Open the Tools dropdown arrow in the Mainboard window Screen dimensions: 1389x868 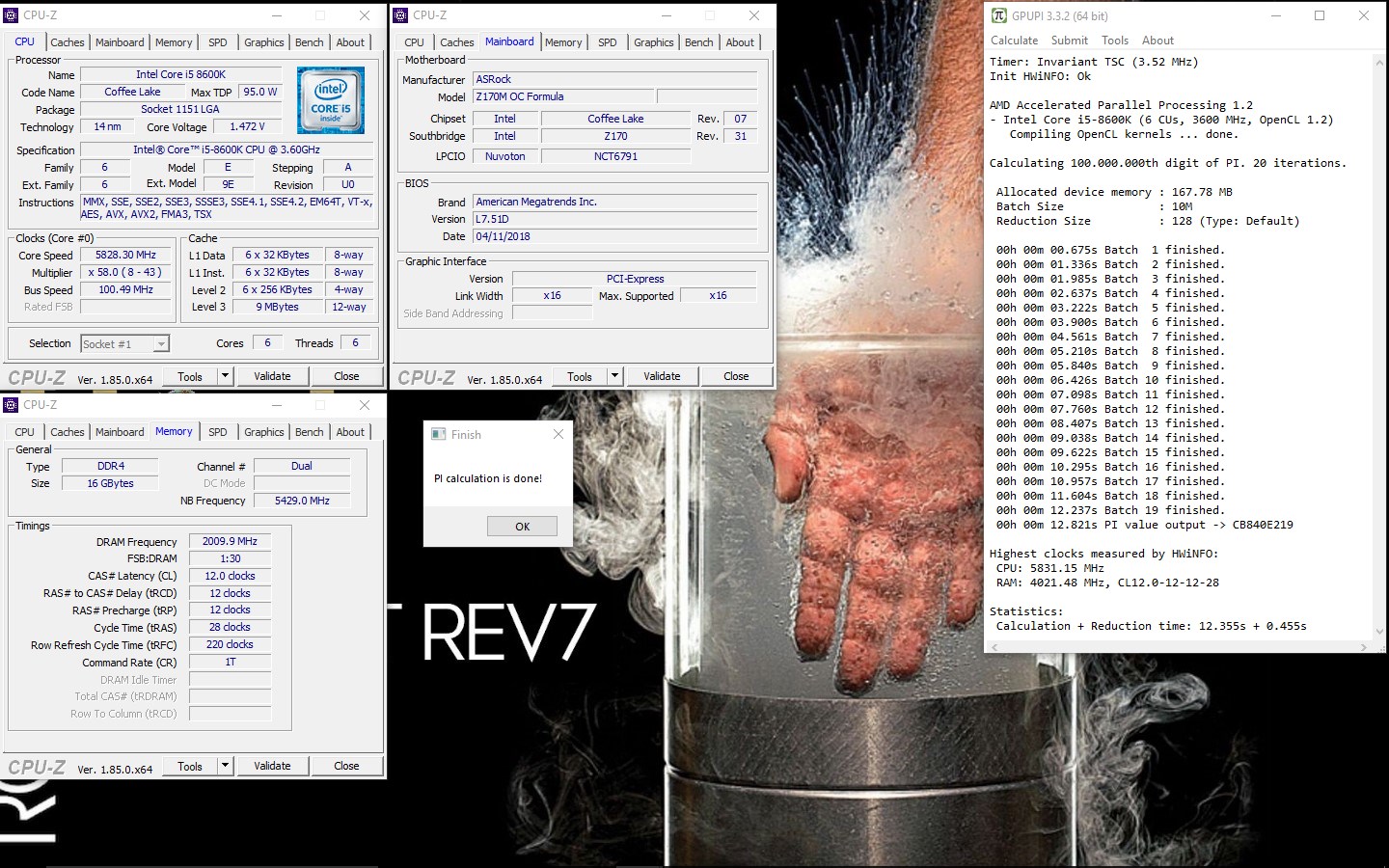pyautogui.click(x=614, y=376)
